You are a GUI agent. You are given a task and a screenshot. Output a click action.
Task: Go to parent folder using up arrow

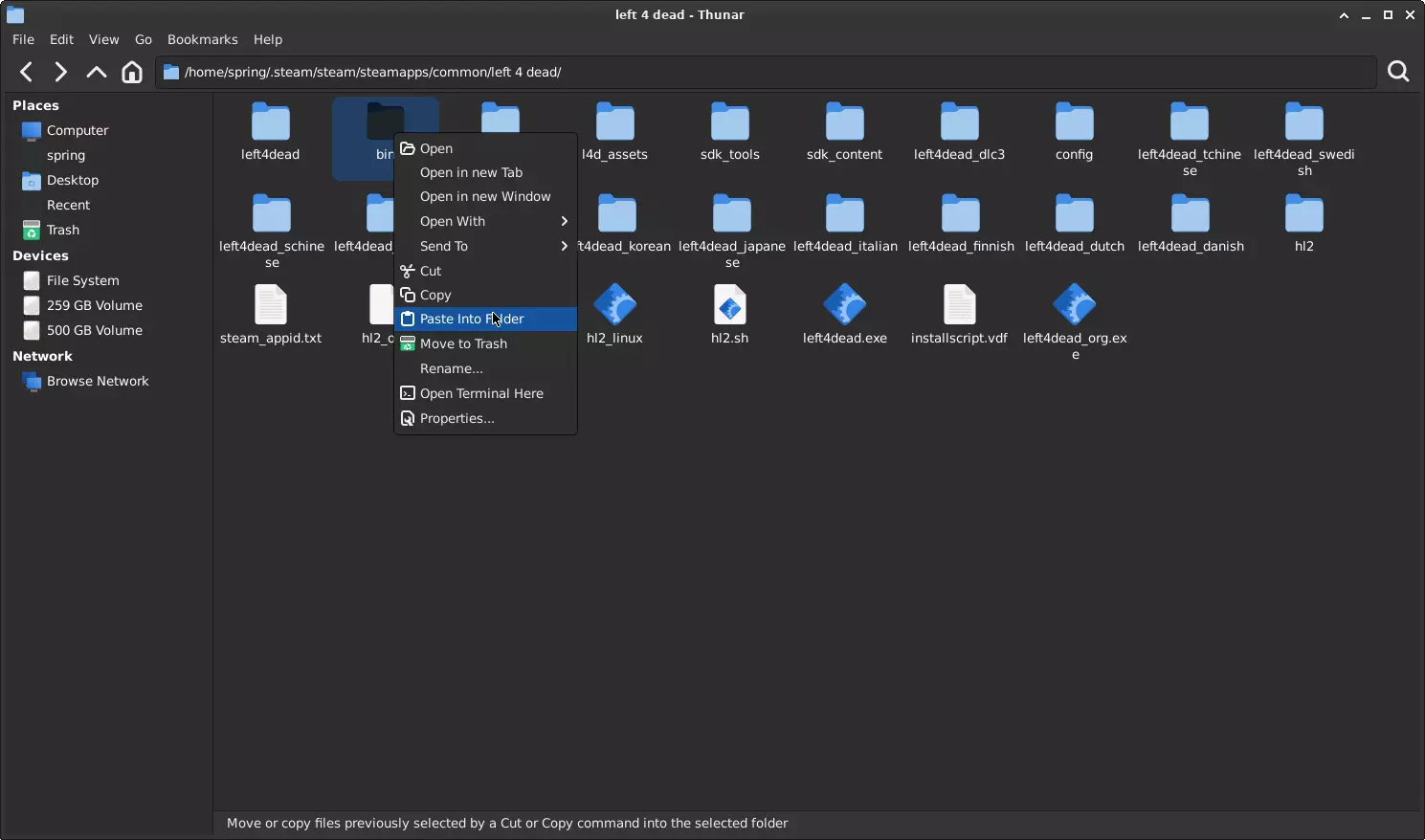(x=96, y=72)
